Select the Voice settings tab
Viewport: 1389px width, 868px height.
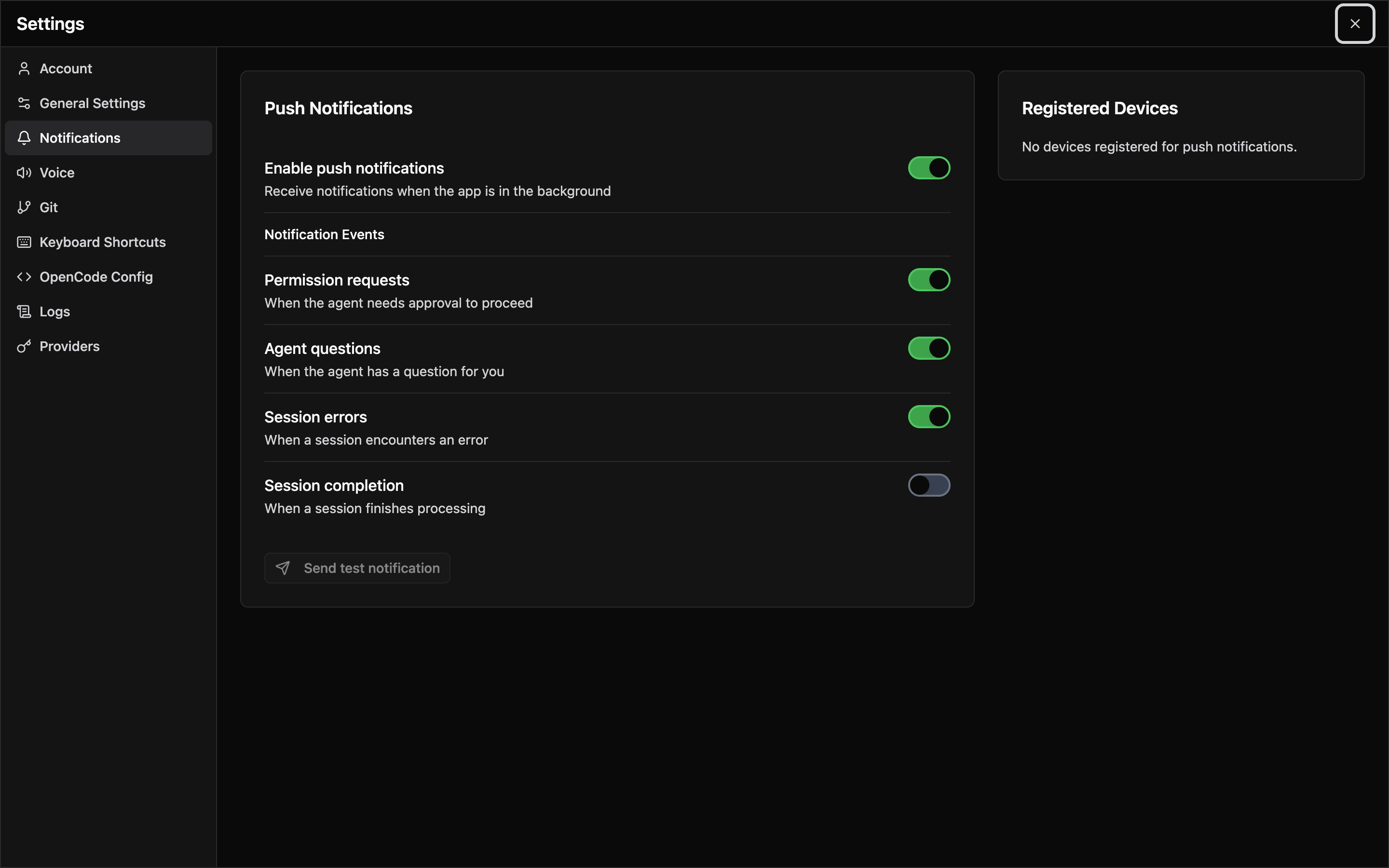(109, 173)
